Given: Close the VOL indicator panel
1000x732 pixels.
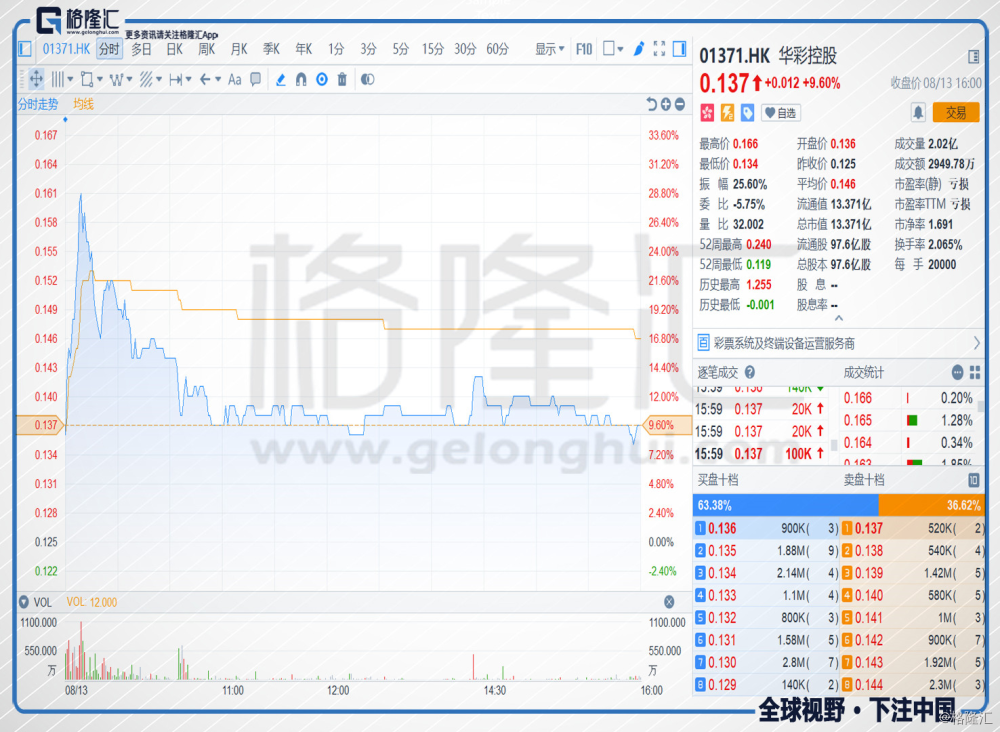Looking at the screenshot, I should point(669,601).
